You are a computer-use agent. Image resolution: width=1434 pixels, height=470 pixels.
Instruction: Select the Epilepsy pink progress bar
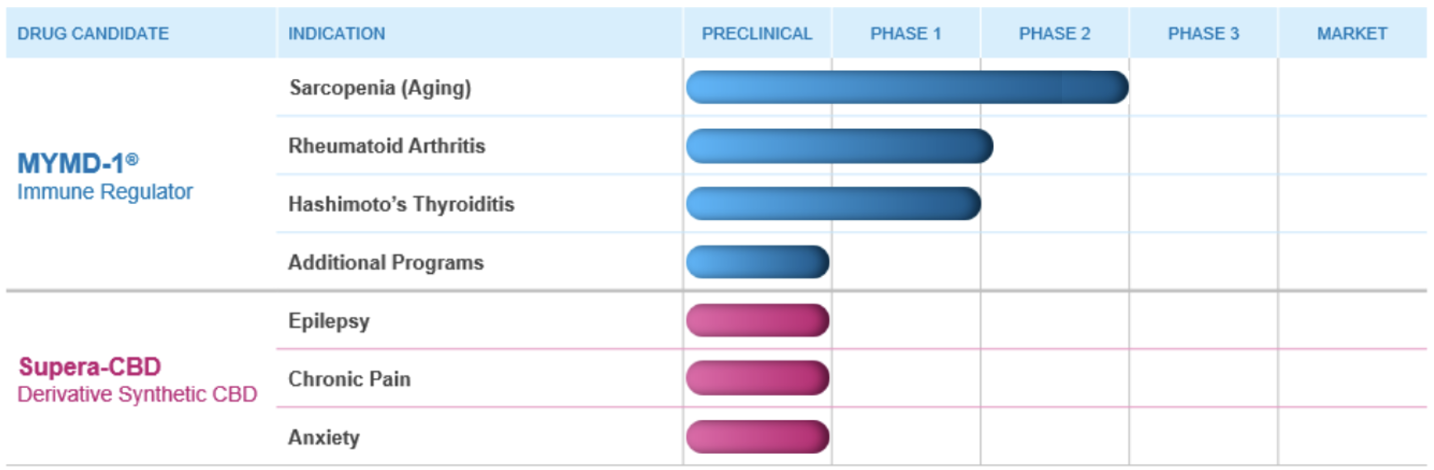[757, 320]
